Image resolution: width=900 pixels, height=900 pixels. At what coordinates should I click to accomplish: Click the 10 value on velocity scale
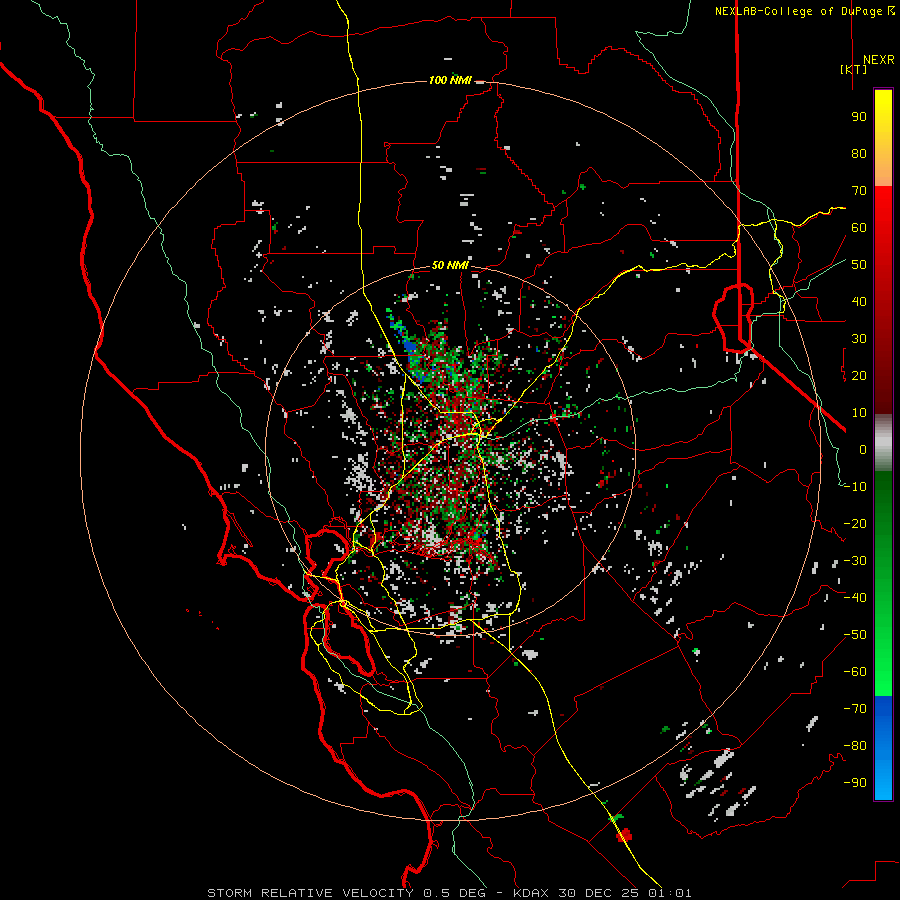point(859,413)
